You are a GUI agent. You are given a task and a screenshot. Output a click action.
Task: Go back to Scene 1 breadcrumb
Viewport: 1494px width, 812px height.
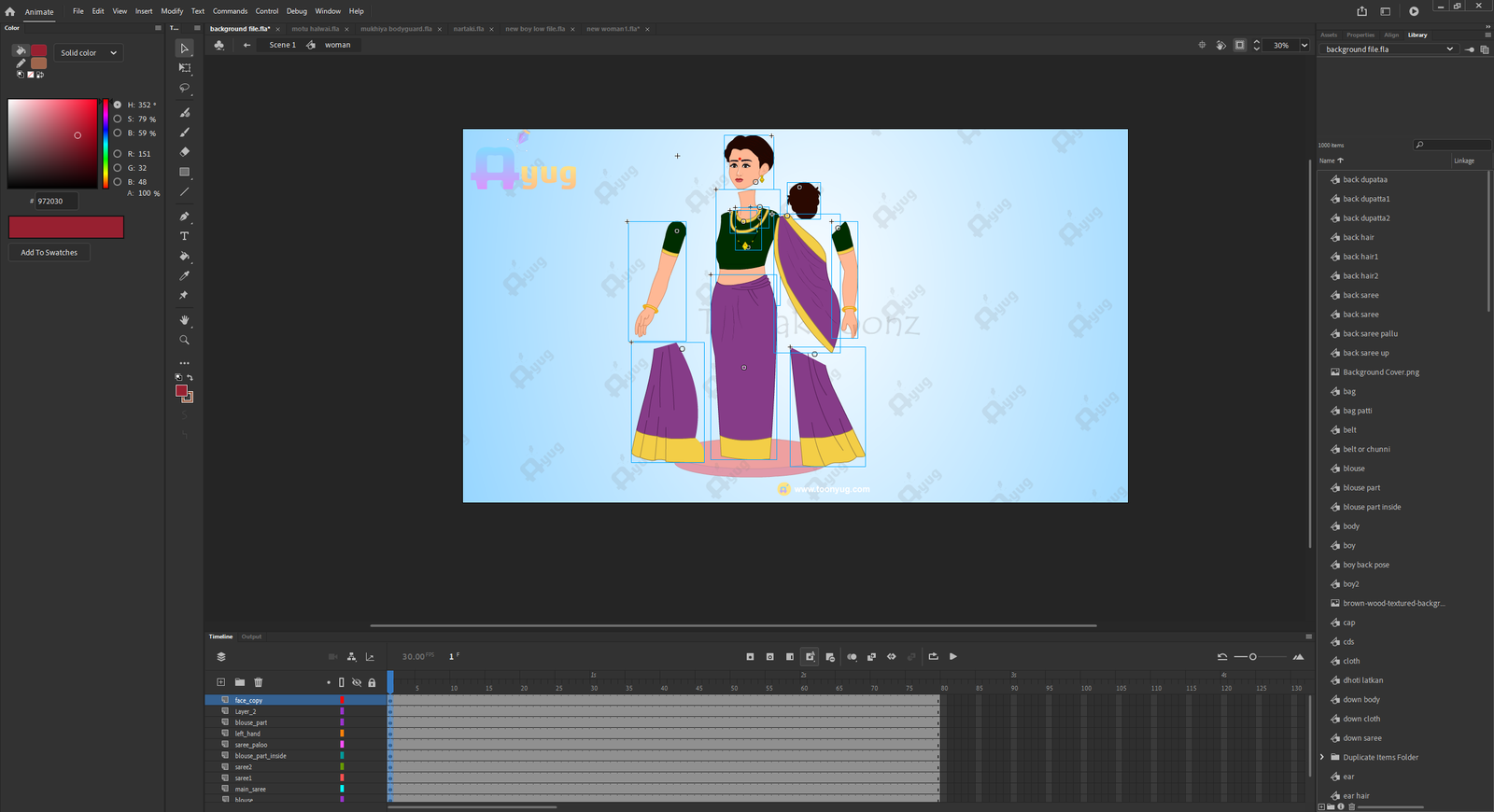point(282,45)
